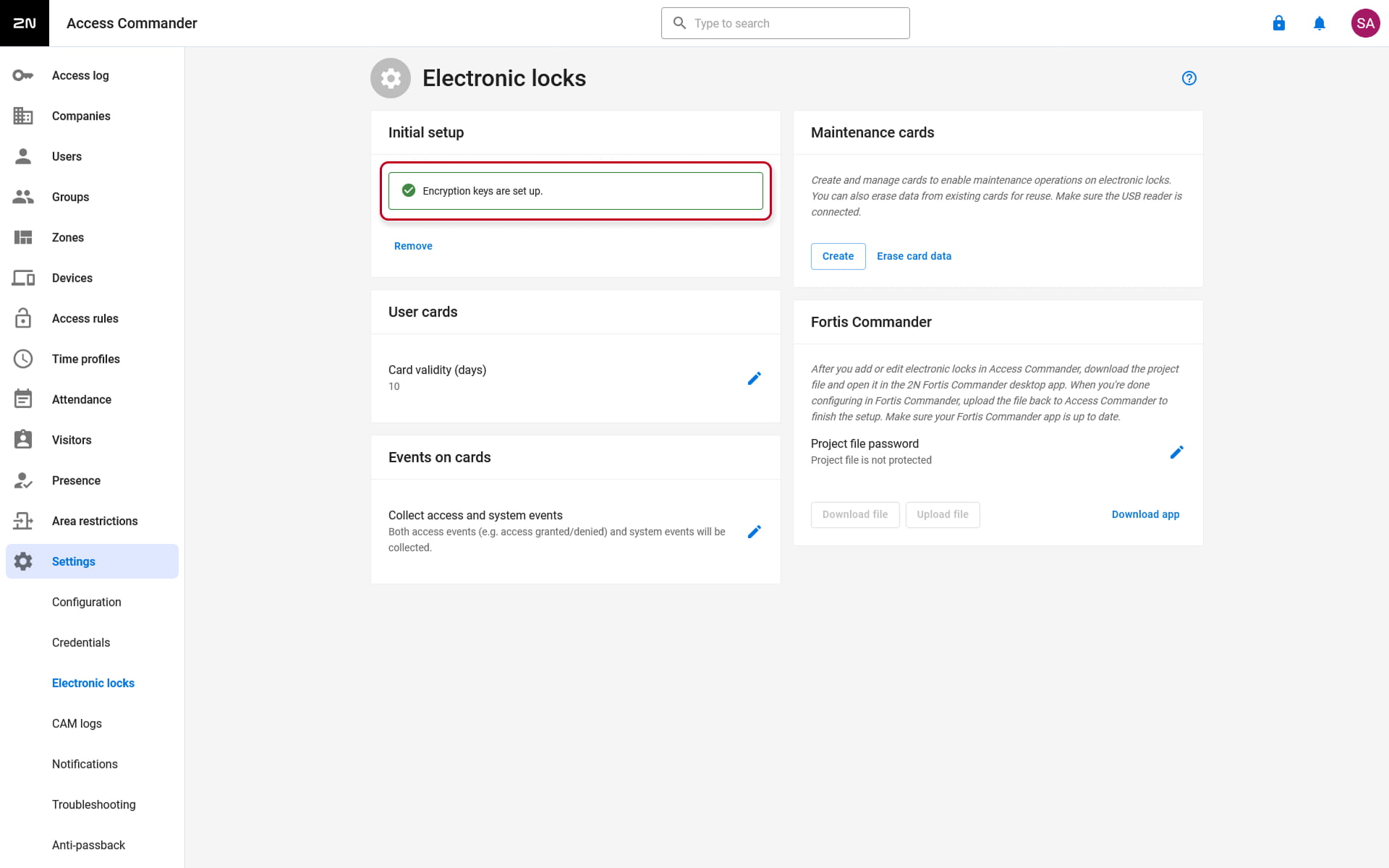Viewport: 1389px width, 868px height.
Task: Click the green check encryption status icon
Action: tap(409, 190)
